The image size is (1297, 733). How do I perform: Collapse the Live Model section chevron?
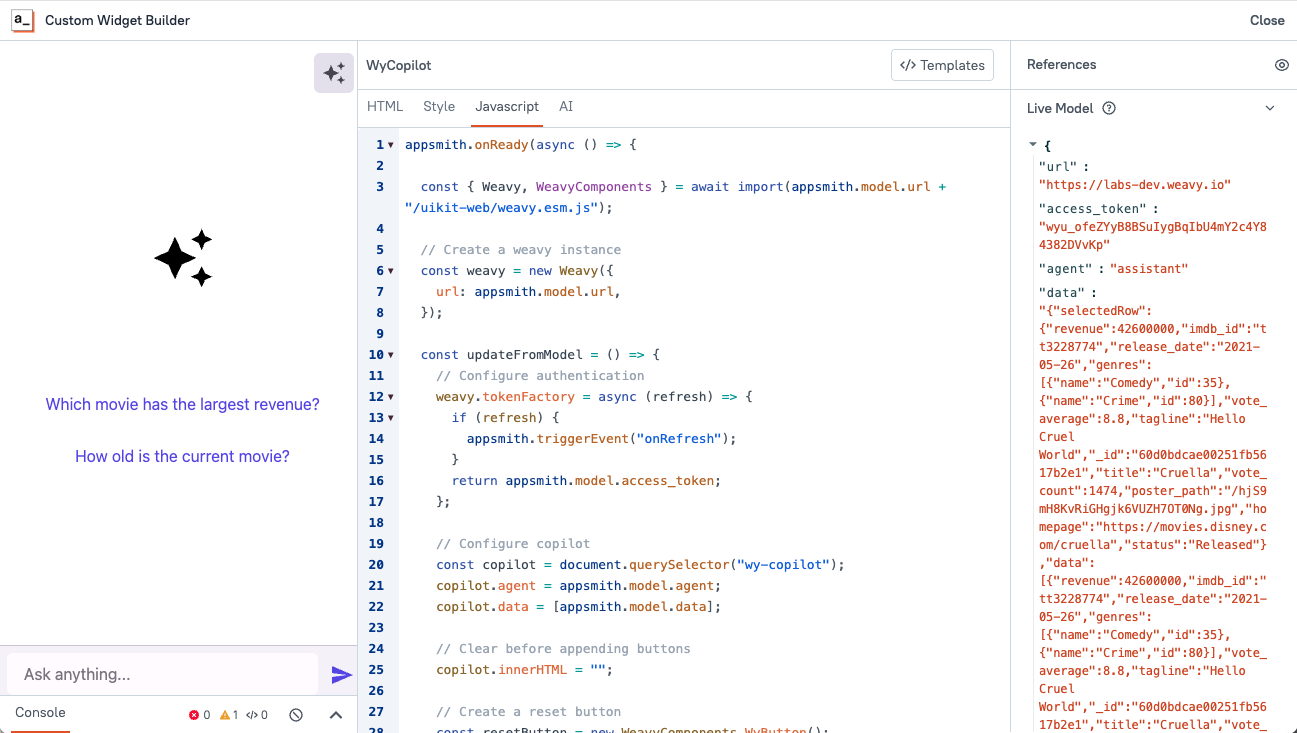1270,108
